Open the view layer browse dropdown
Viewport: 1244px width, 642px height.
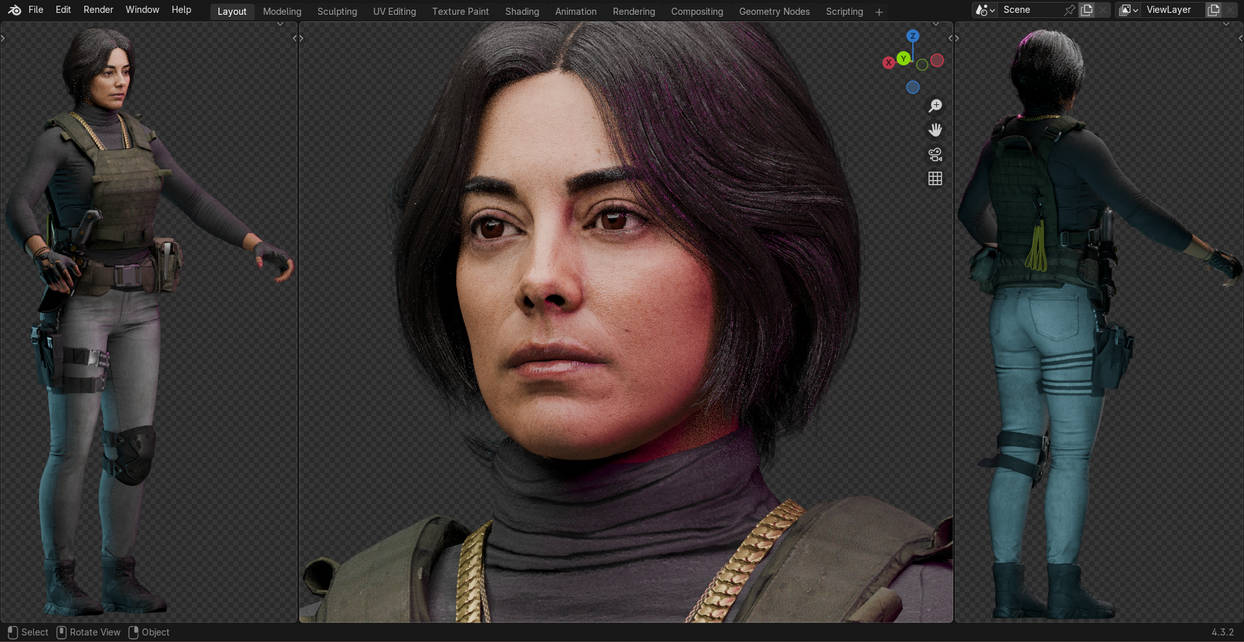click(1128, 10)
